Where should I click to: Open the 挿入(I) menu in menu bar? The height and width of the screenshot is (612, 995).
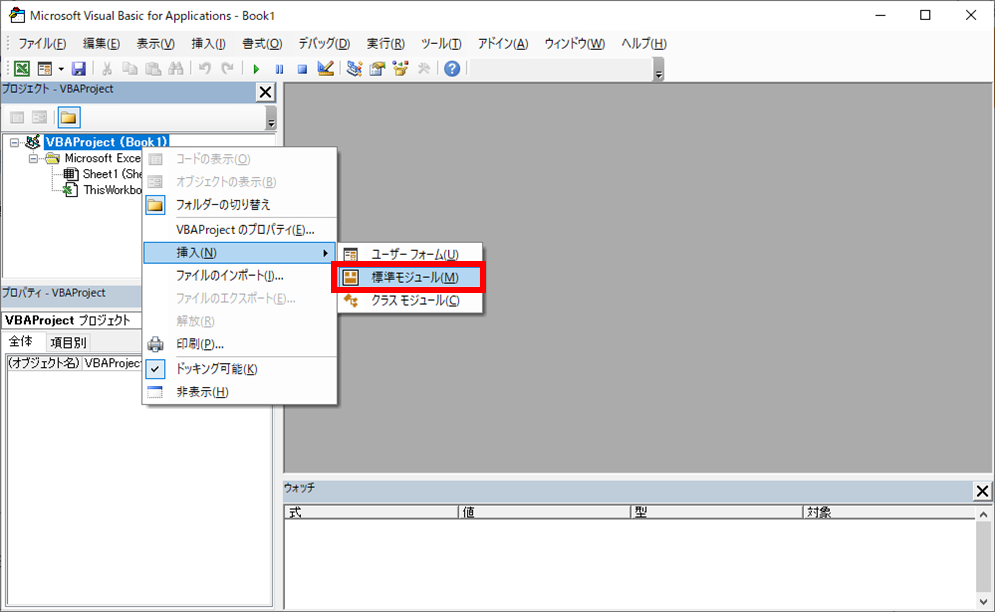208,44
